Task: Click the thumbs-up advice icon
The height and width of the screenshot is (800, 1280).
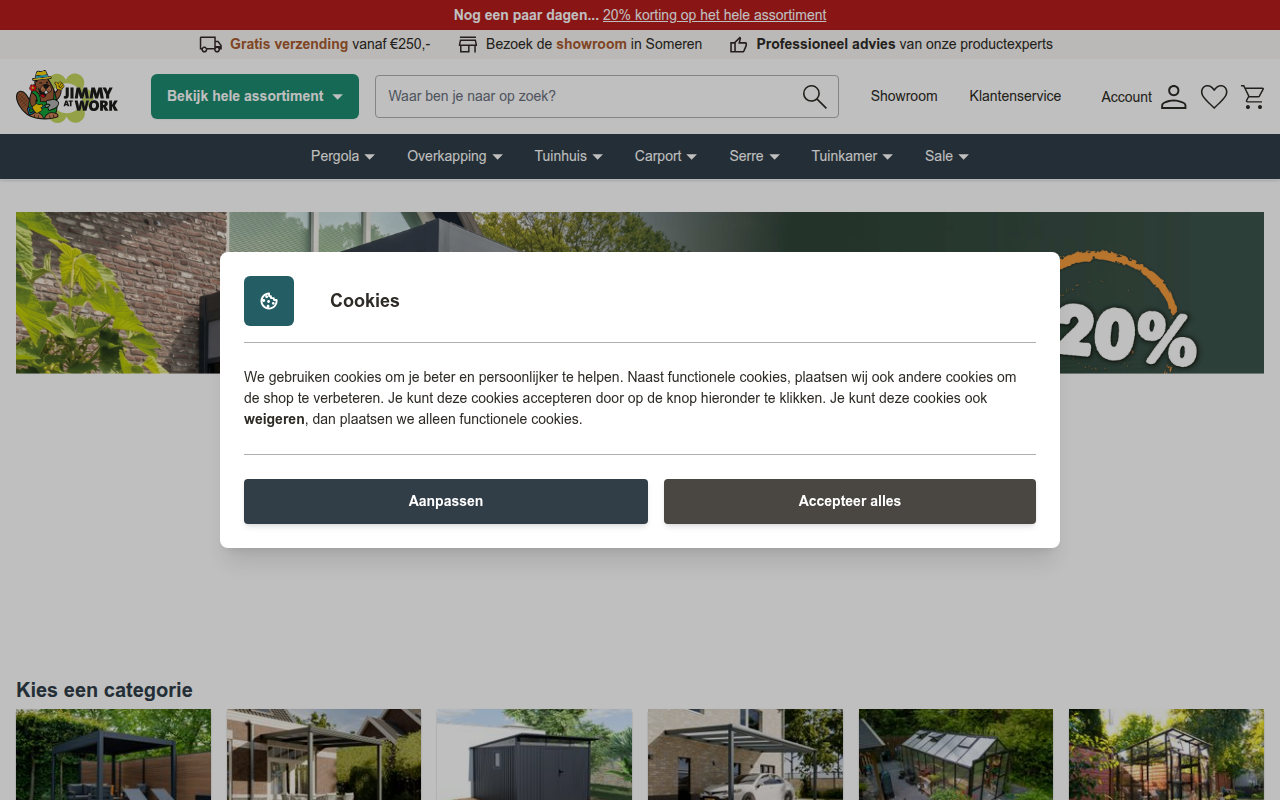Action: (x=738, y=44)
